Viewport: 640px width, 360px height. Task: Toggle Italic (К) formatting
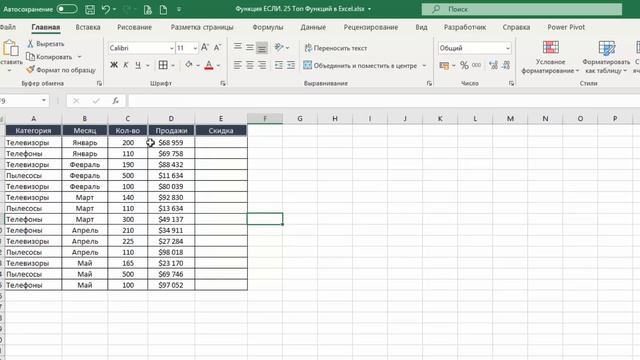click(x=126, y=65)
